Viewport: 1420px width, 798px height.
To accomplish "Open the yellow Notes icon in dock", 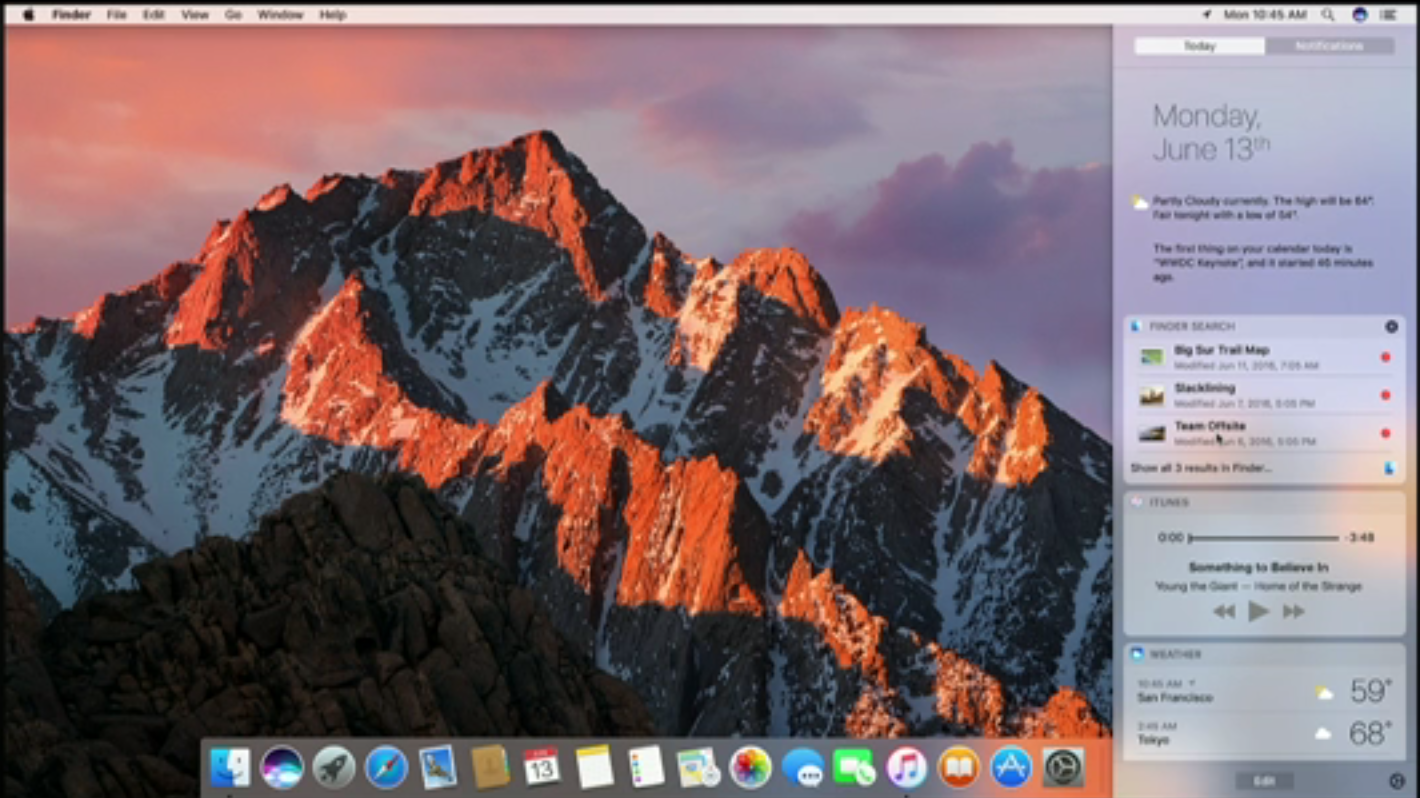I will click(x=594, y=768).
